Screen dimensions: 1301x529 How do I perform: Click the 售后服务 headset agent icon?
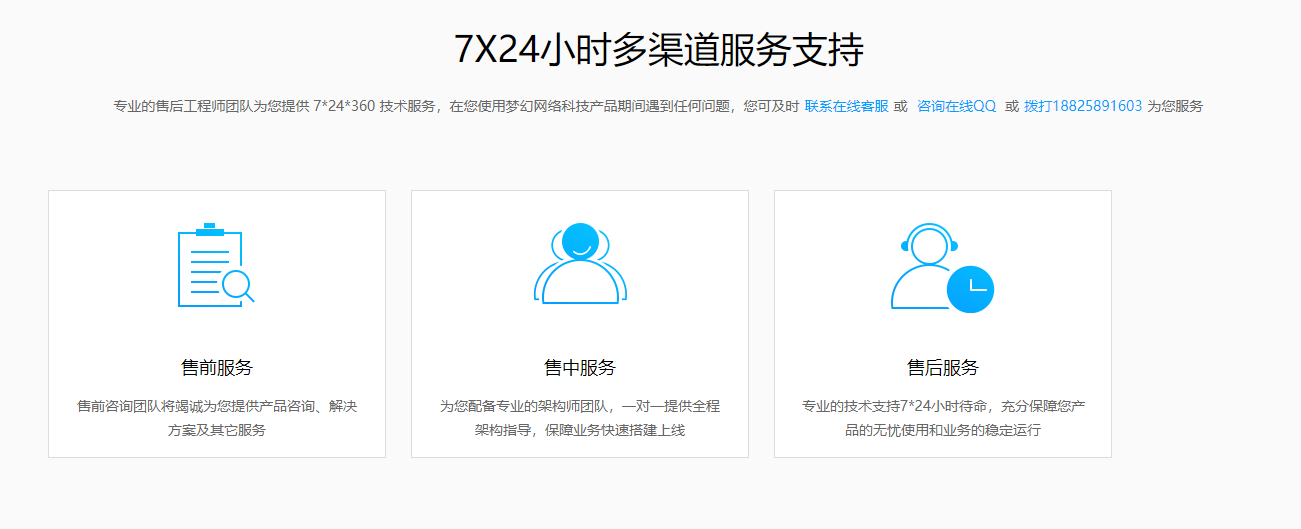pos(942,268)
